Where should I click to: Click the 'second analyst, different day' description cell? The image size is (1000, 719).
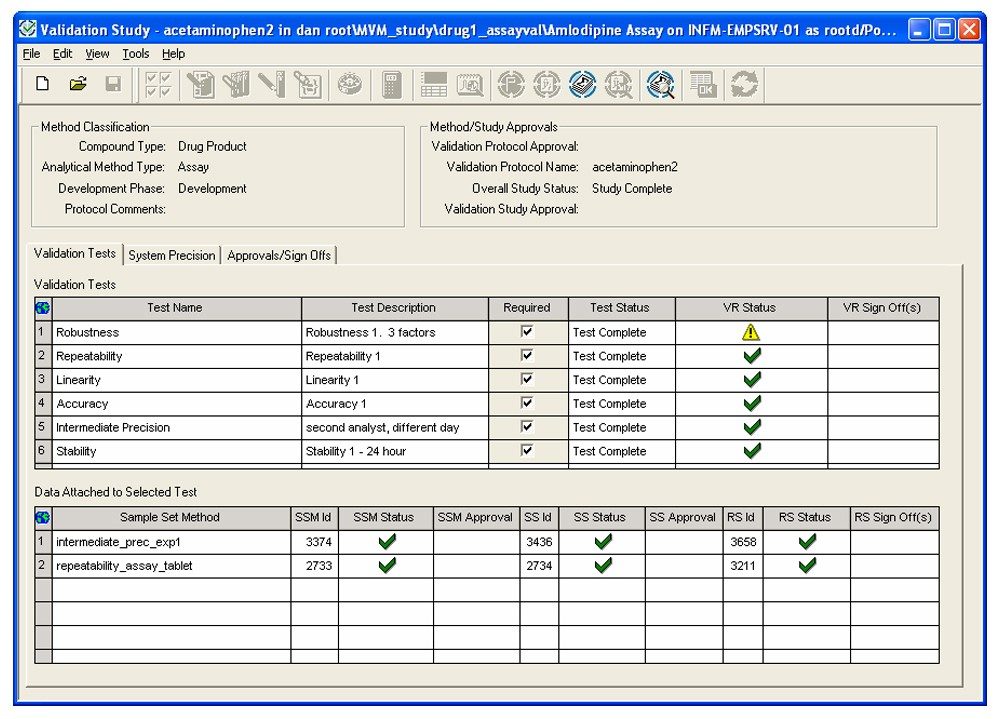click(x=395, y=427)
